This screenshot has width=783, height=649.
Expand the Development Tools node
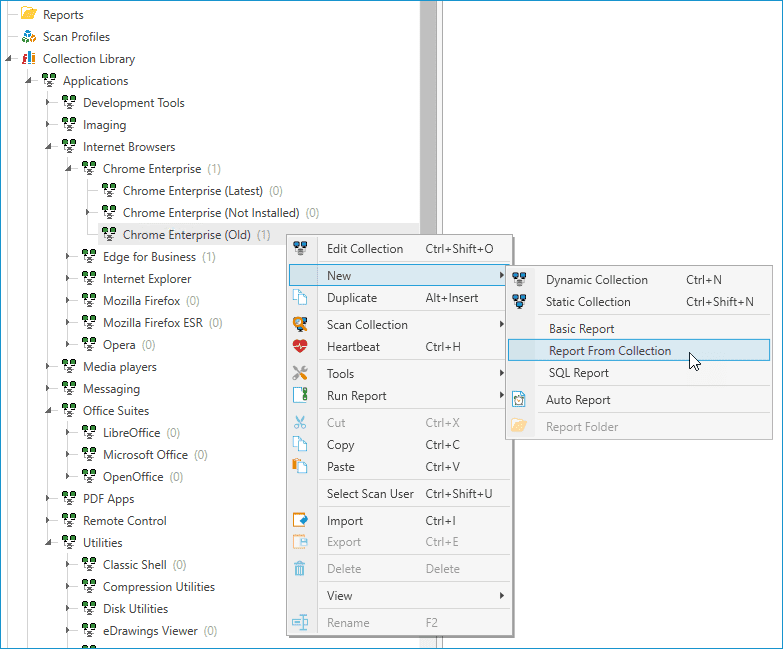click(x=48, y=102)
